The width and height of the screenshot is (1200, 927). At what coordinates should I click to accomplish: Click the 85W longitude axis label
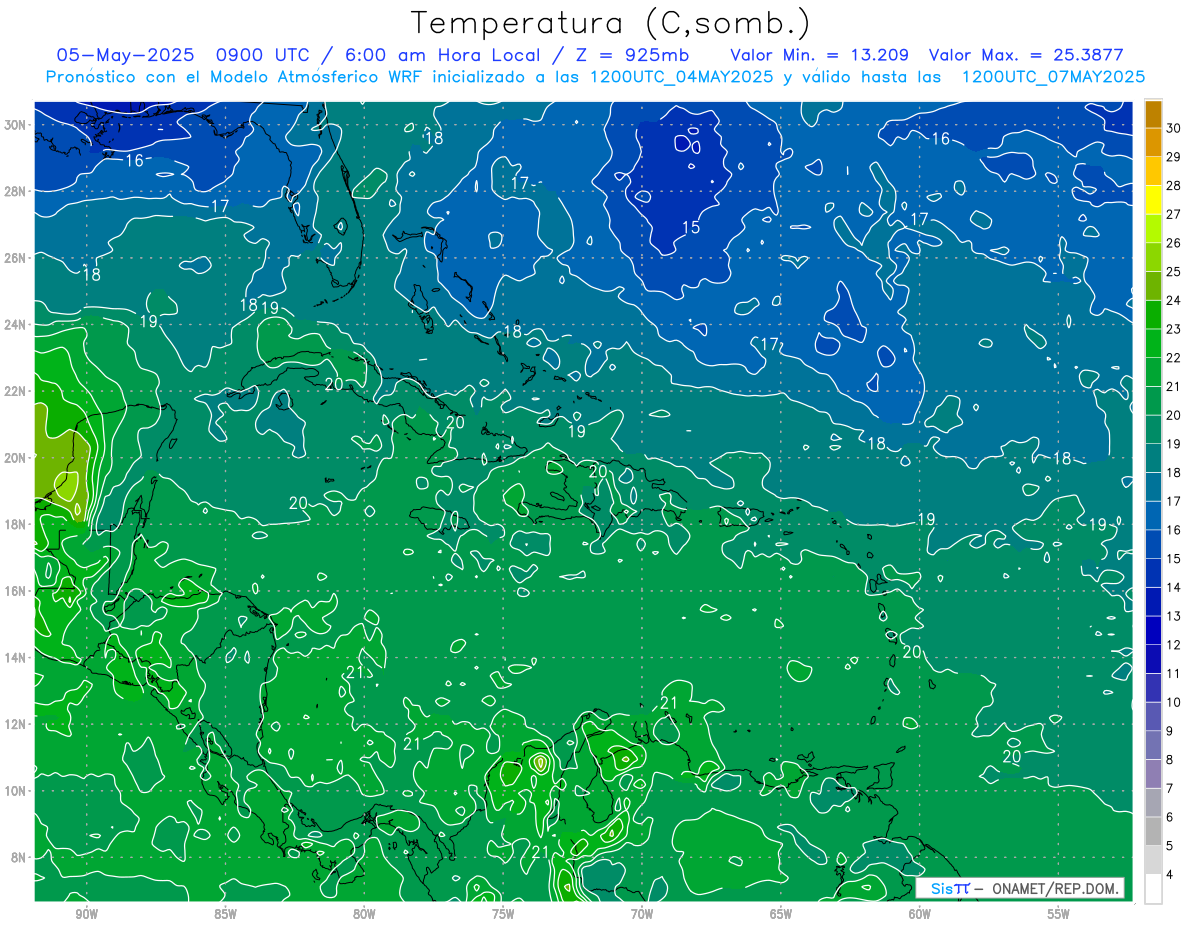(225, 914)
